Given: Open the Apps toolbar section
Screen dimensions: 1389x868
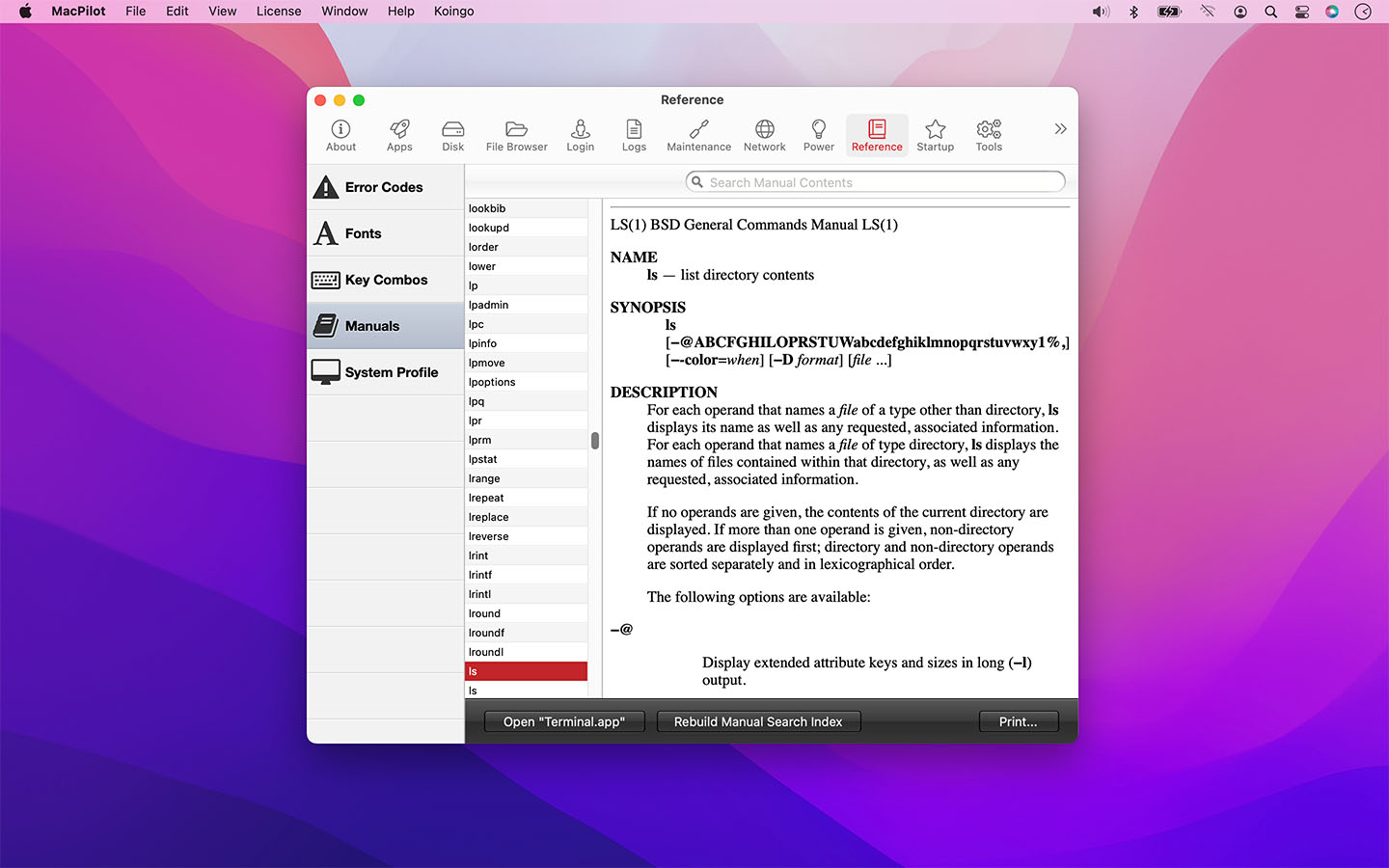Looking at the screenshot, I should (399, 135).
